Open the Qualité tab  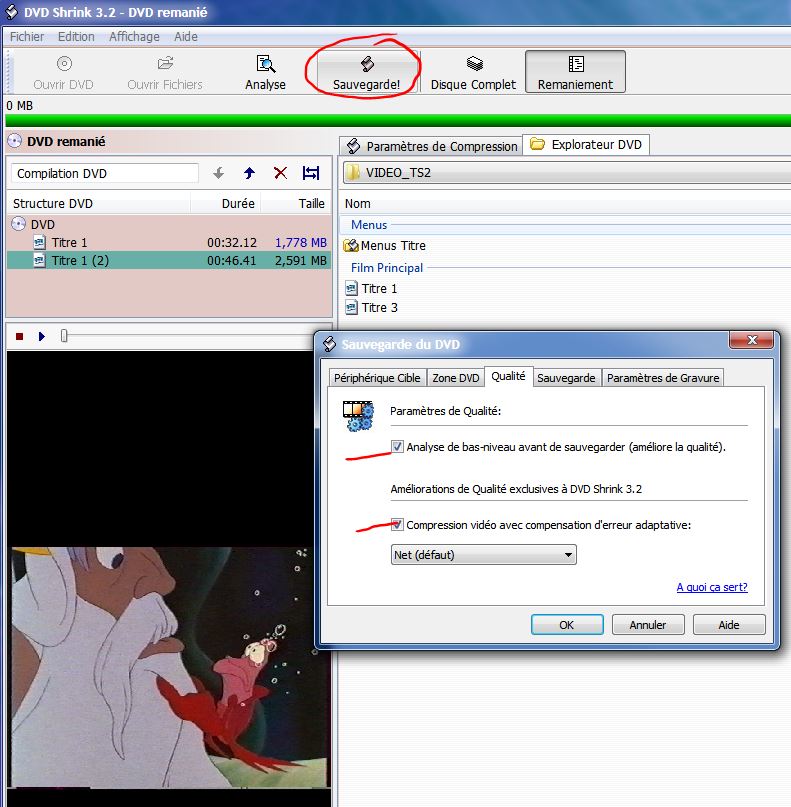[508, 376]
